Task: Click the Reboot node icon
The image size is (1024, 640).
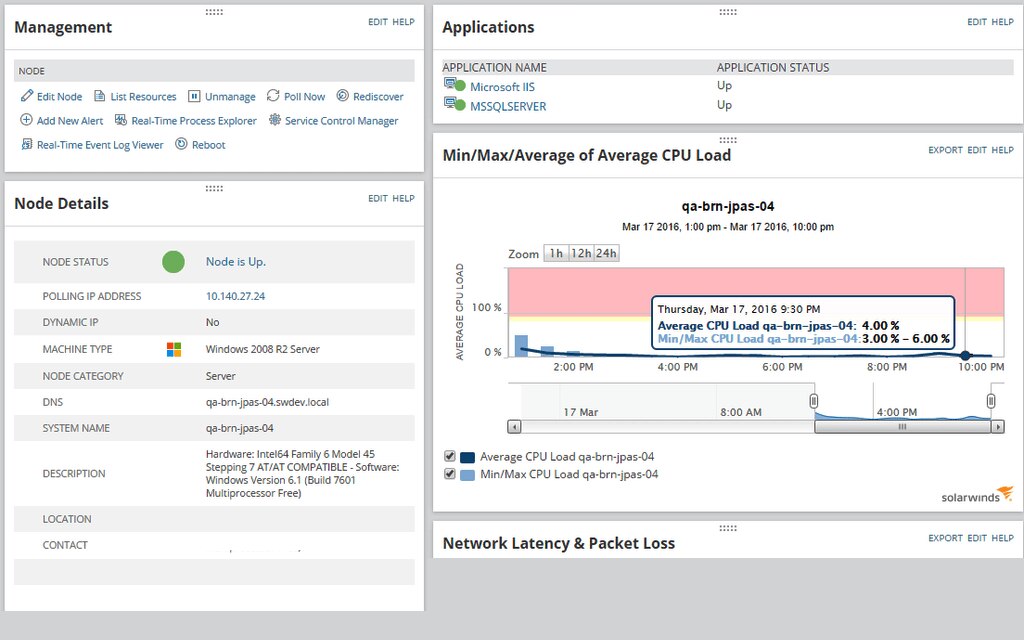Action: (181, 145)
